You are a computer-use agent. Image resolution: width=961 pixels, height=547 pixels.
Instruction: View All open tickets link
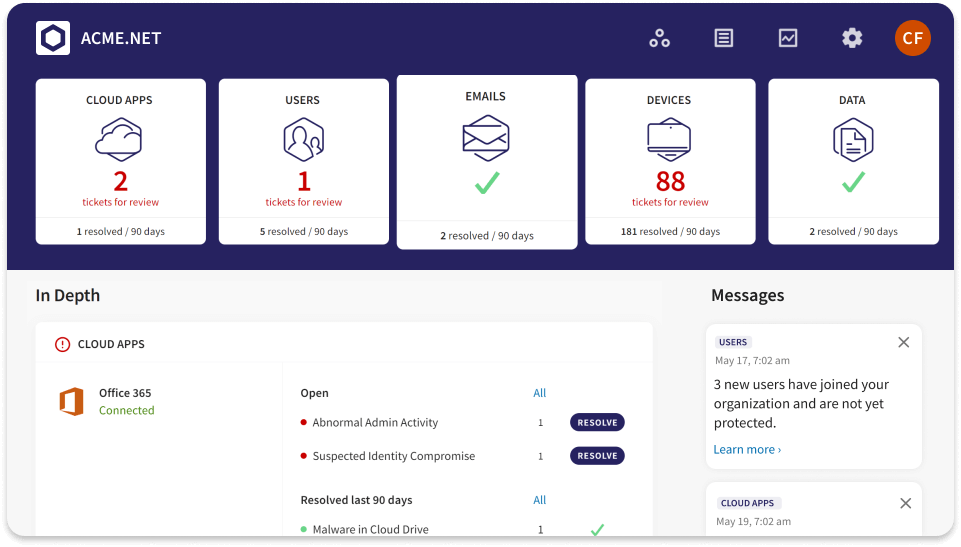540,393
